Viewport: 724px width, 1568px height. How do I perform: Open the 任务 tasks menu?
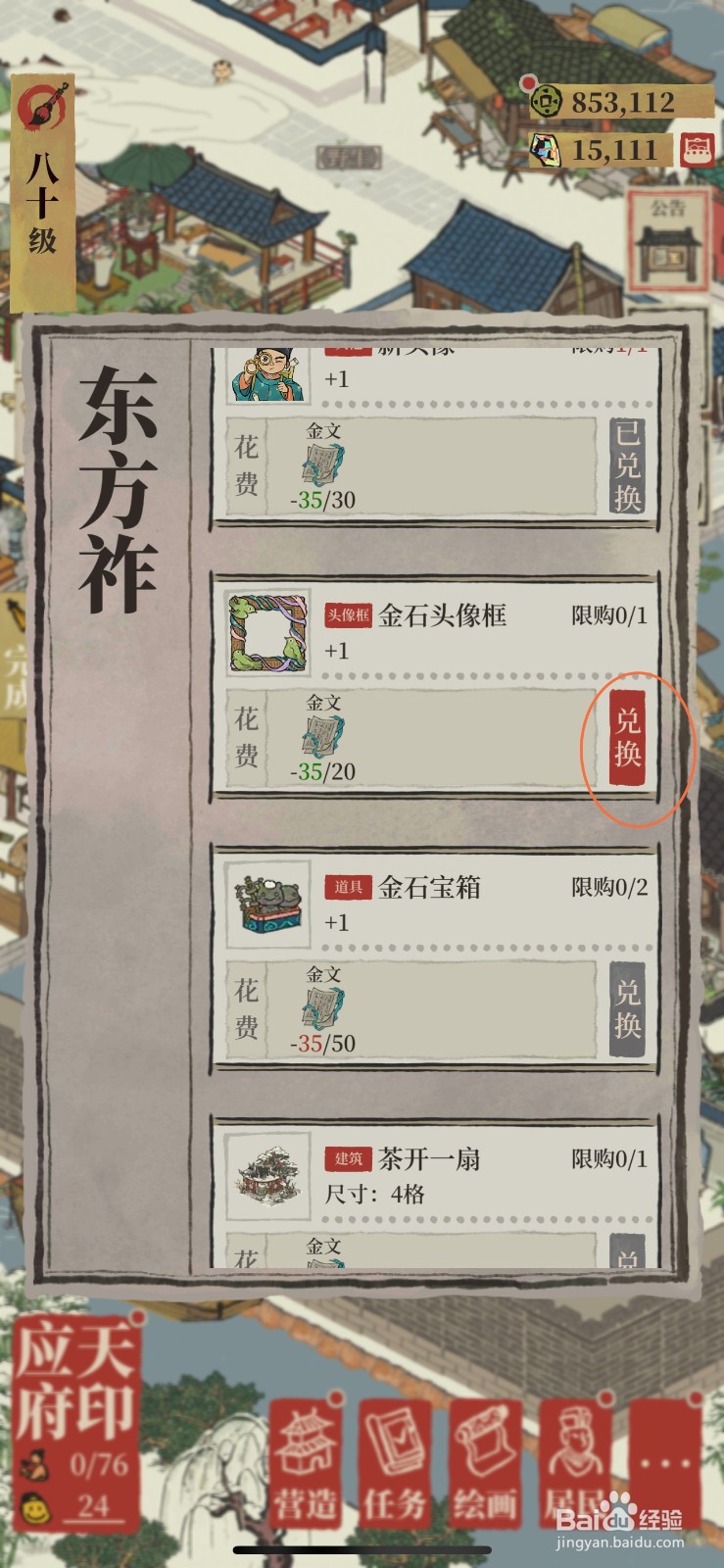[x=395, y=1462]
